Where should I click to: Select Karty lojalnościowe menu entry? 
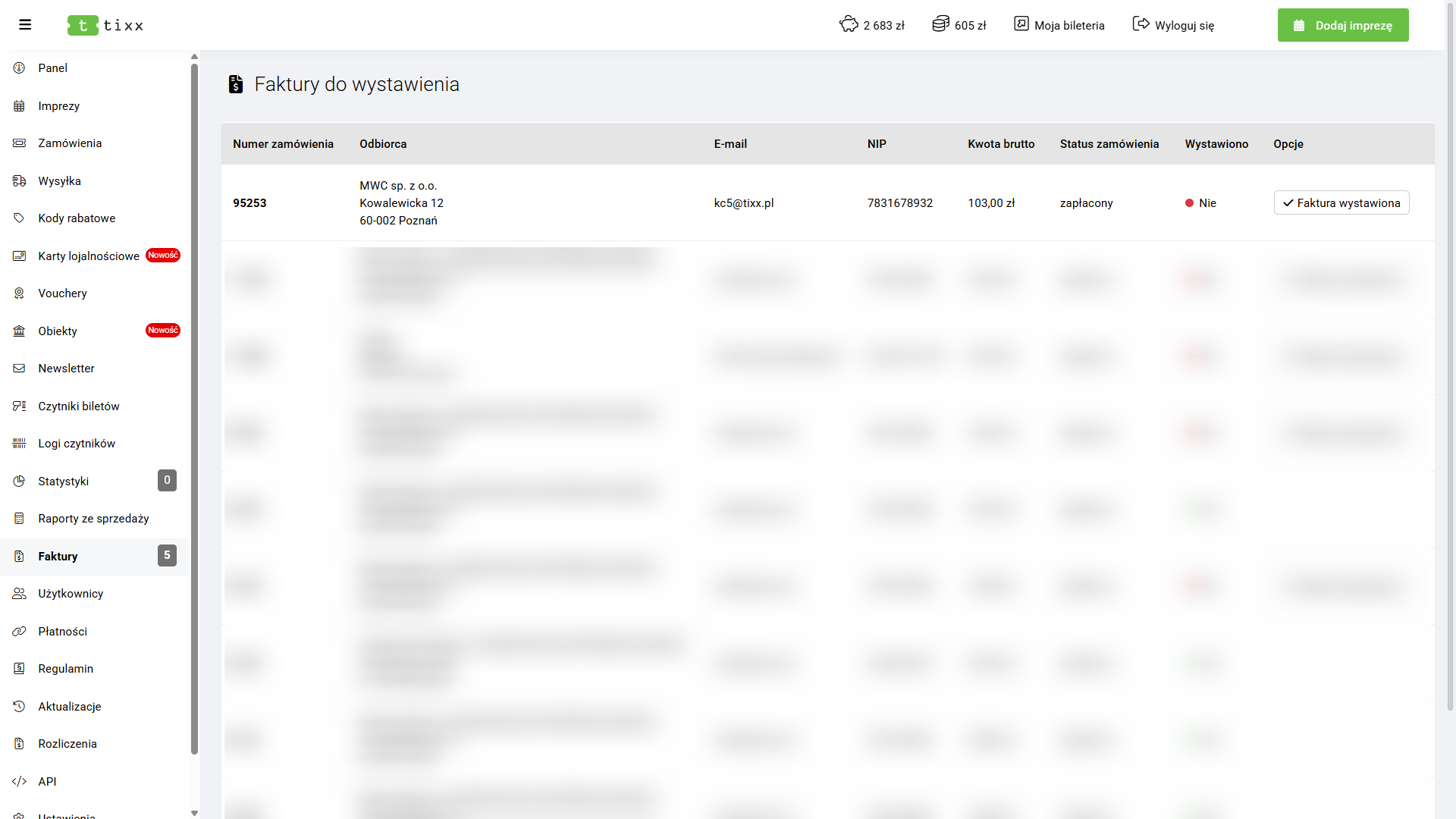pos(89,256)
